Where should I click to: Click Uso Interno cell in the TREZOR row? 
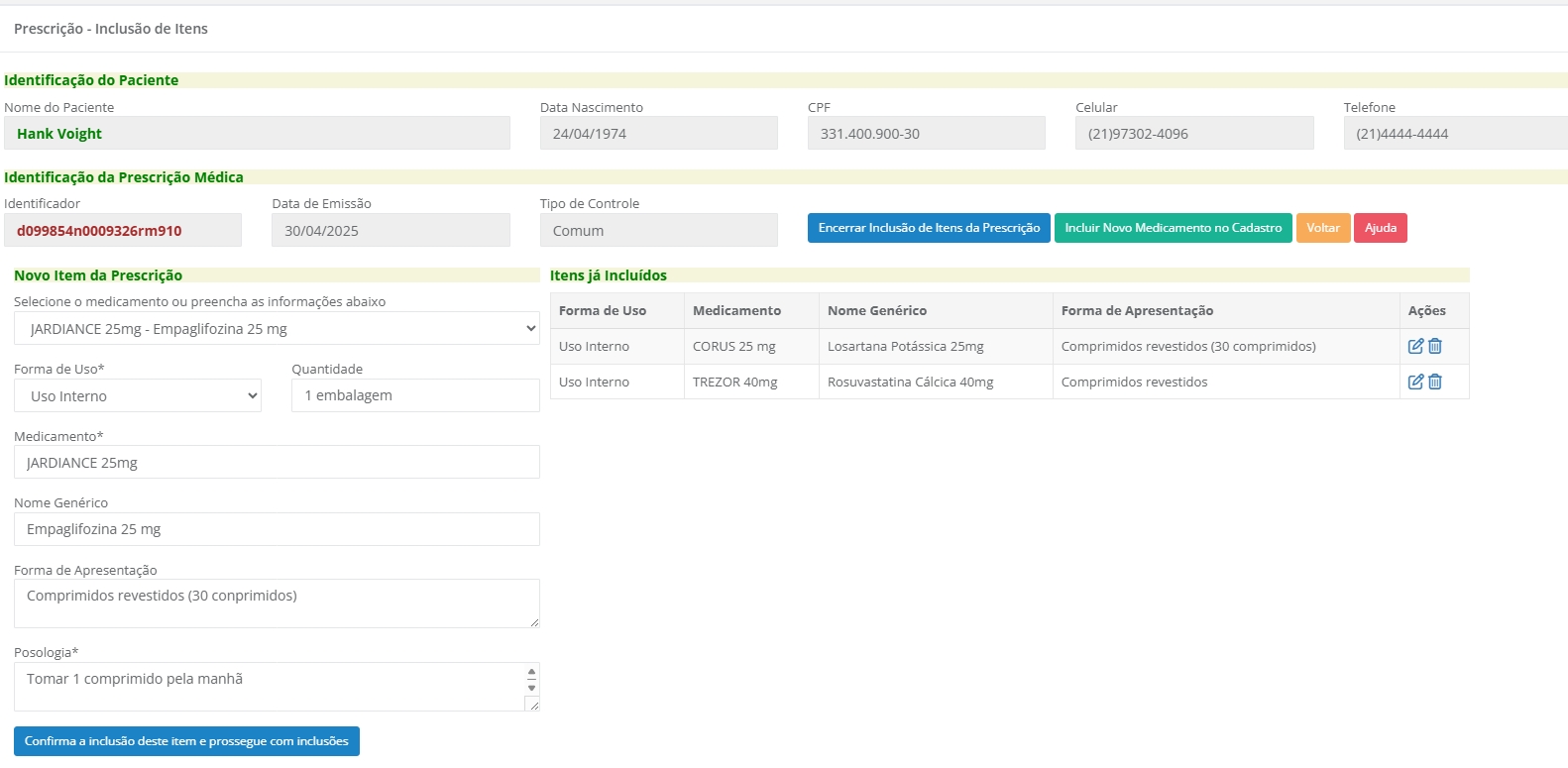coord(617,382)
